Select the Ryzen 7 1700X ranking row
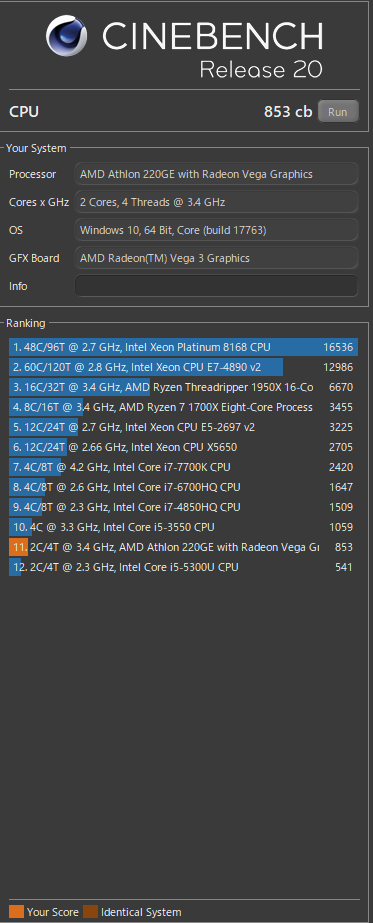373x923 pixels. (184, 407)
